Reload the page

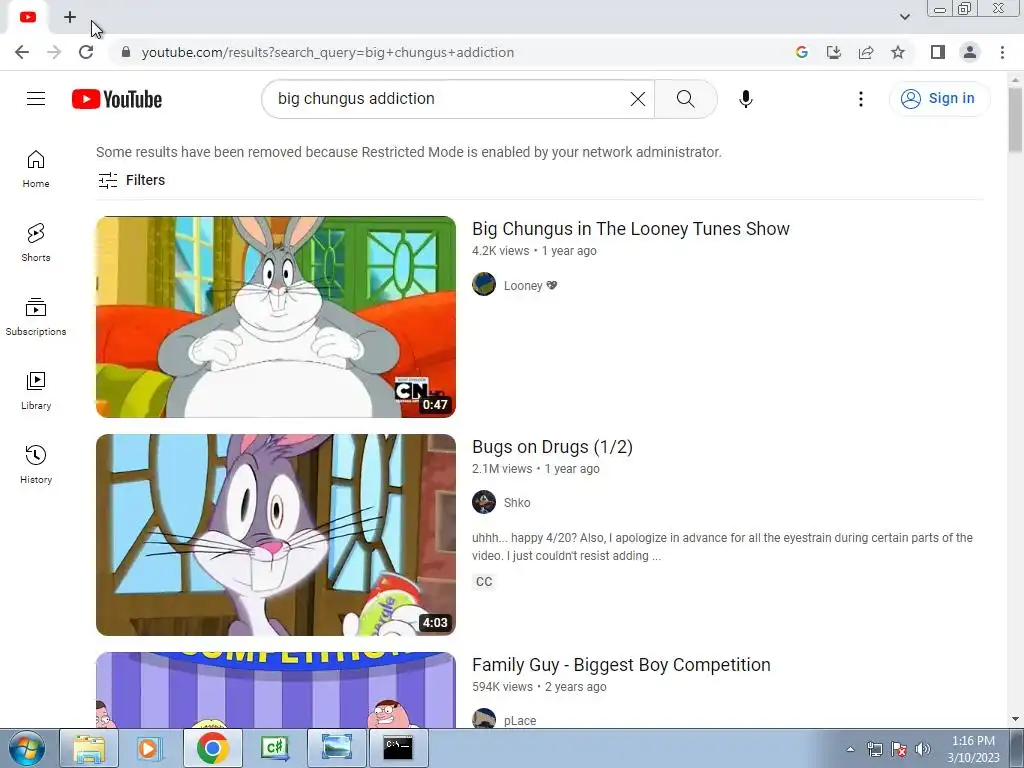[86, 52]
